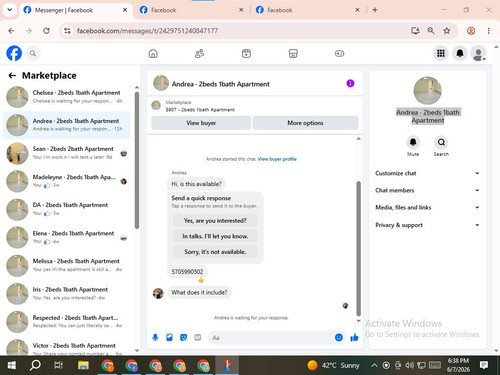The image size is (500, 375).
Task: Send quick reply Yes, are you interested?
Action: coord(215,221)
